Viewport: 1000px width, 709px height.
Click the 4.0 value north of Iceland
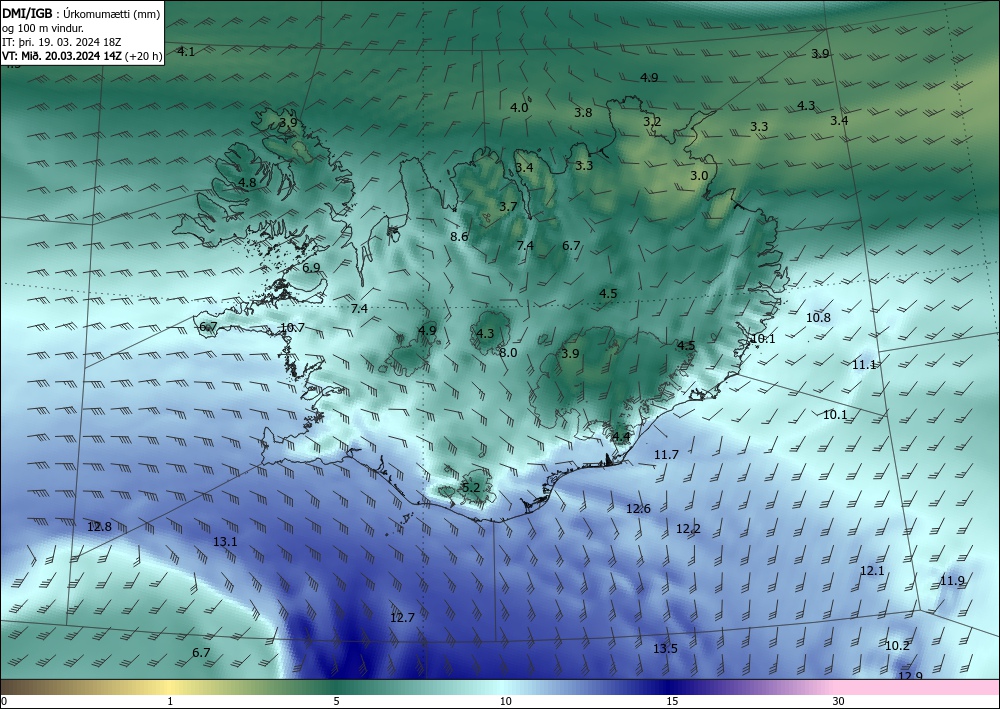[519, 108]
